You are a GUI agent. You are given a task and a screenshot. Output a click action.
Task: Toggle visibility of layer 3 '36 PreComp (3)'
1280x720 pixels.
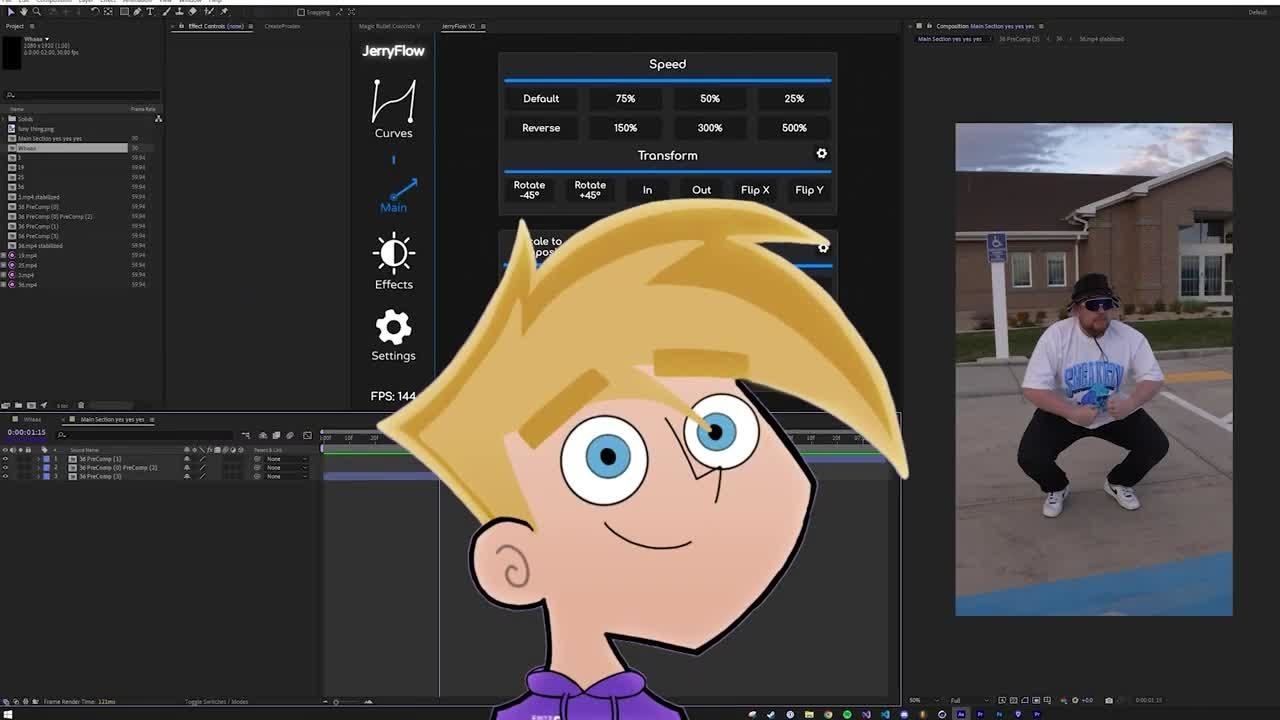tap(5, 476)
